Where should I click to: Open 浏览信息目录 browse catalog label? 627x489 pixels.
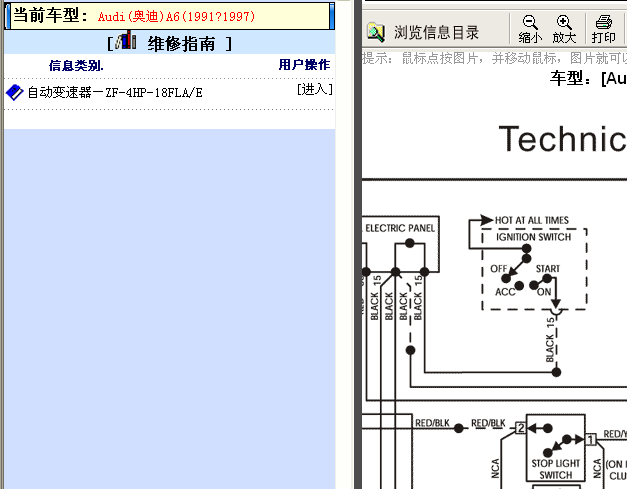coord(436,32)
